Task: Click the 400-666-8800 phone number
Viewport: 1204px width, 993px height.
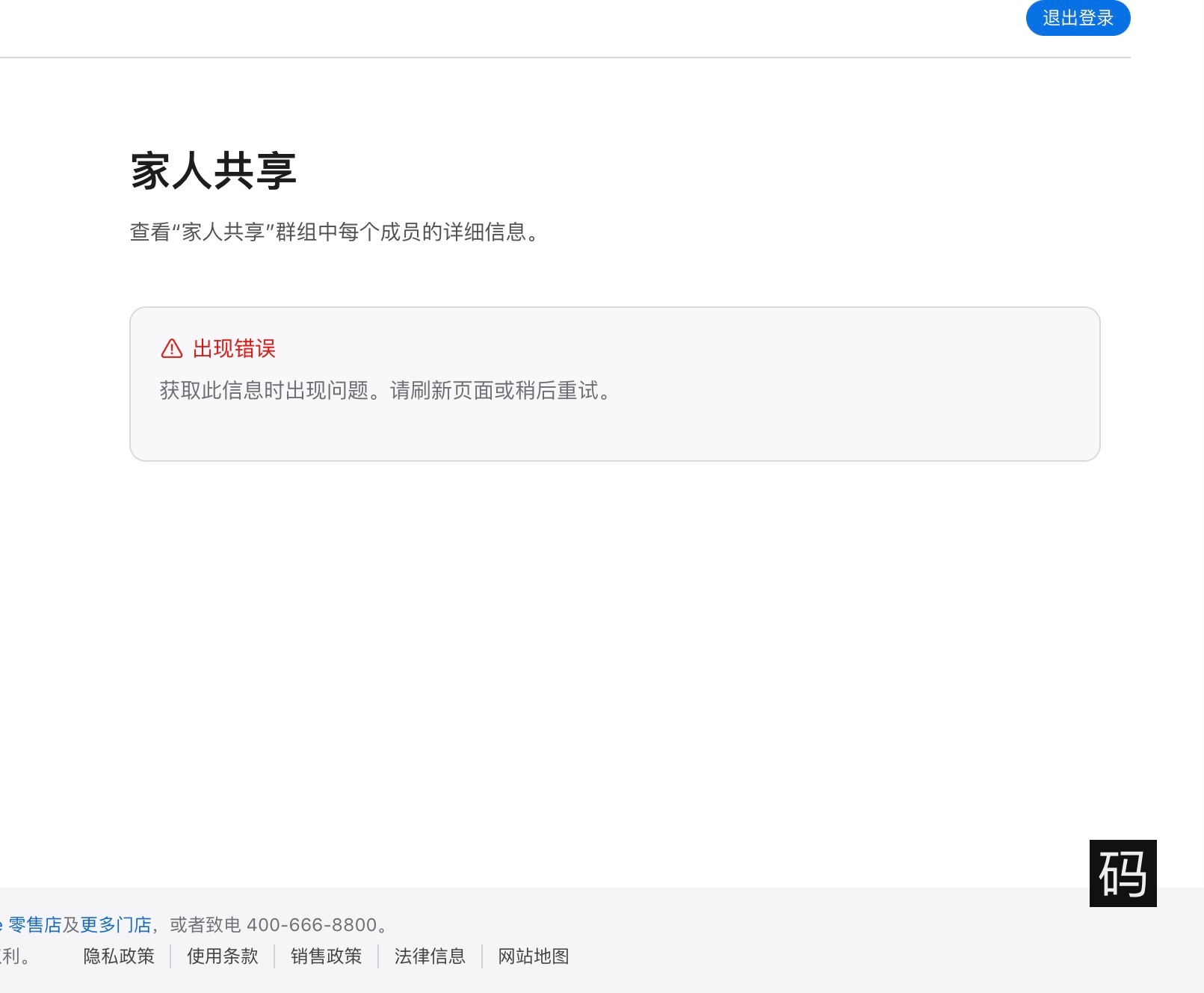Action: pos(312,925)
